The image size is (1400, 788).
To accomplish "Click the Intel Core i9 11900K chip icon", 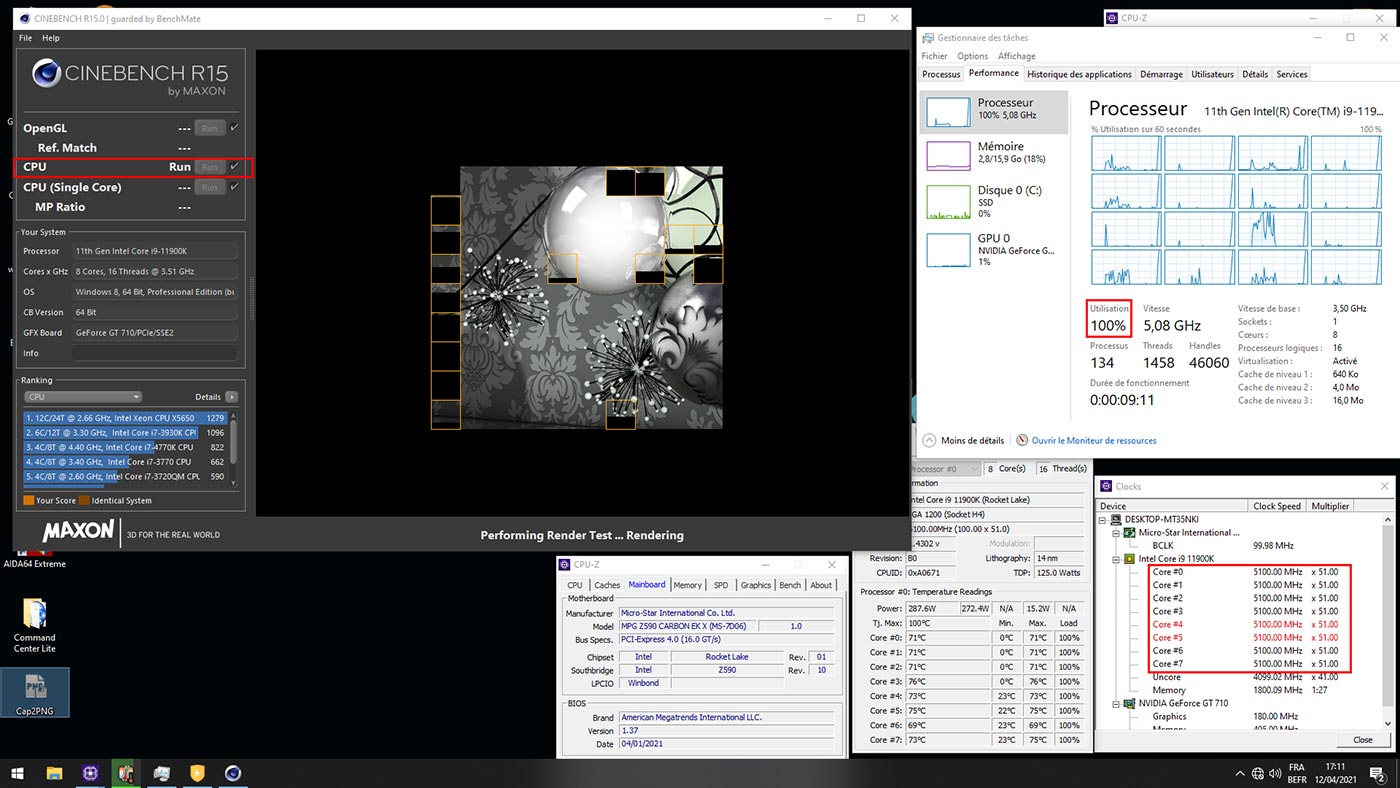I will click(x=1130, y=559).
